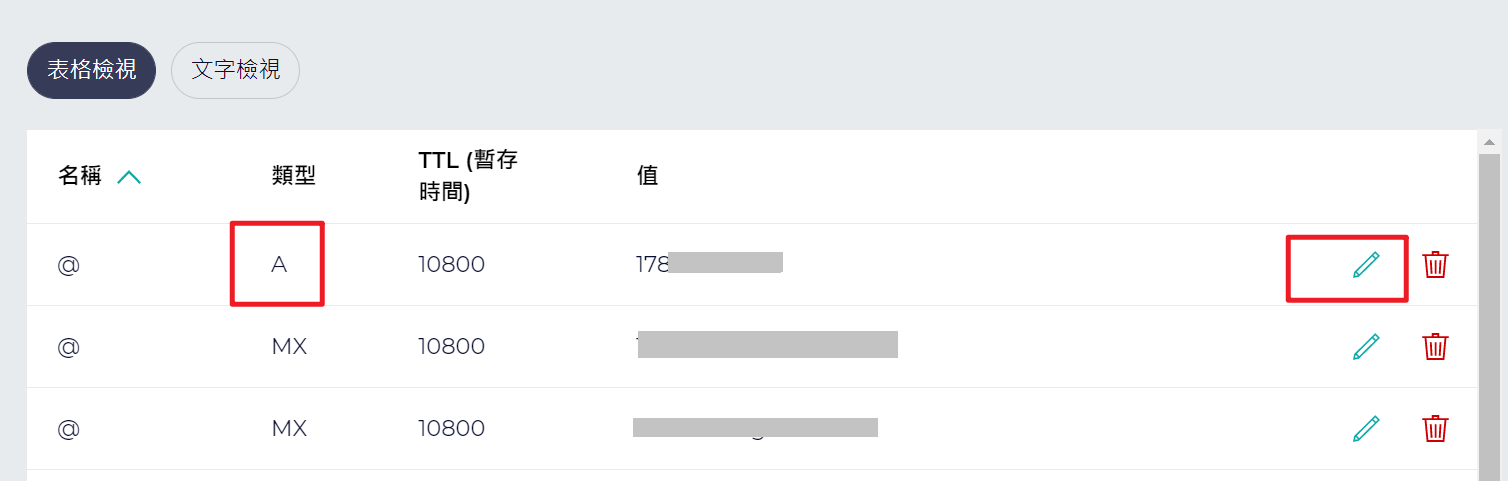
Task: Switch to 文字檢視 text view
Action: [x=235, y=70]
